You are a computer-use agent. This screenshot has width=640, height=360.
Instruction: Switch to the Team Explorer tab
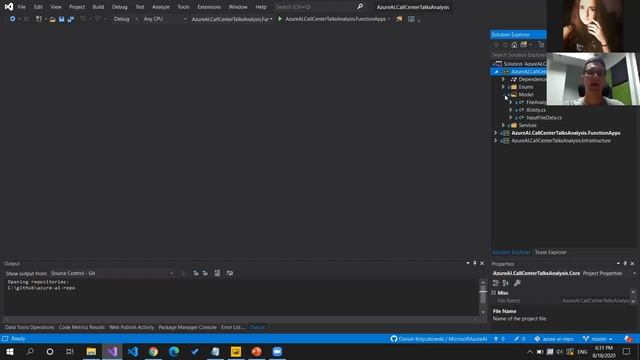(x=550, y=252)
